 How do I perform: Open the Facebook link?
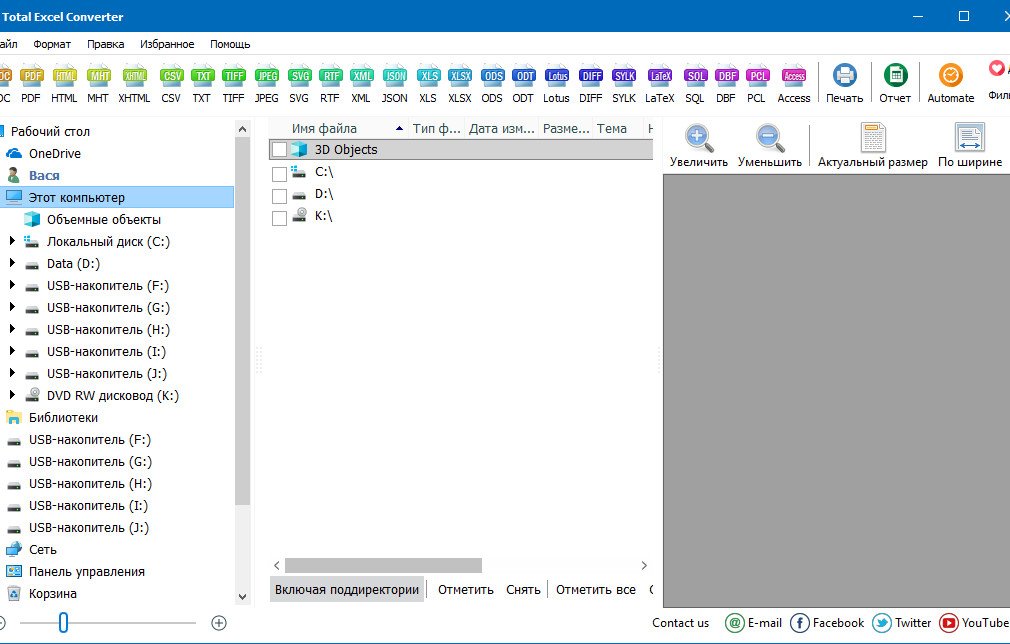827,623
